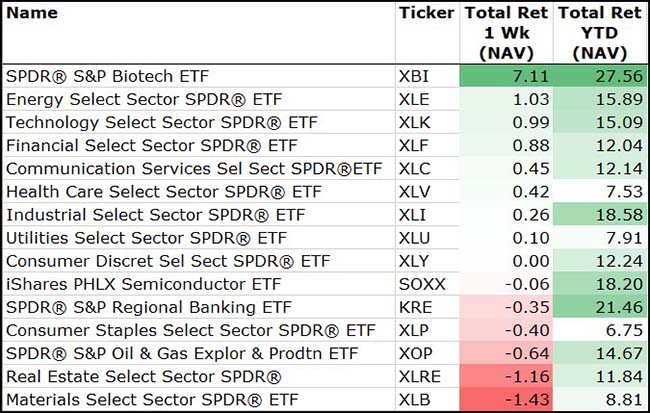This screenshot has width=650, height=413.
Task: Select the -1.16 Real Estate weekly return
Action: [x=505, y=376]
